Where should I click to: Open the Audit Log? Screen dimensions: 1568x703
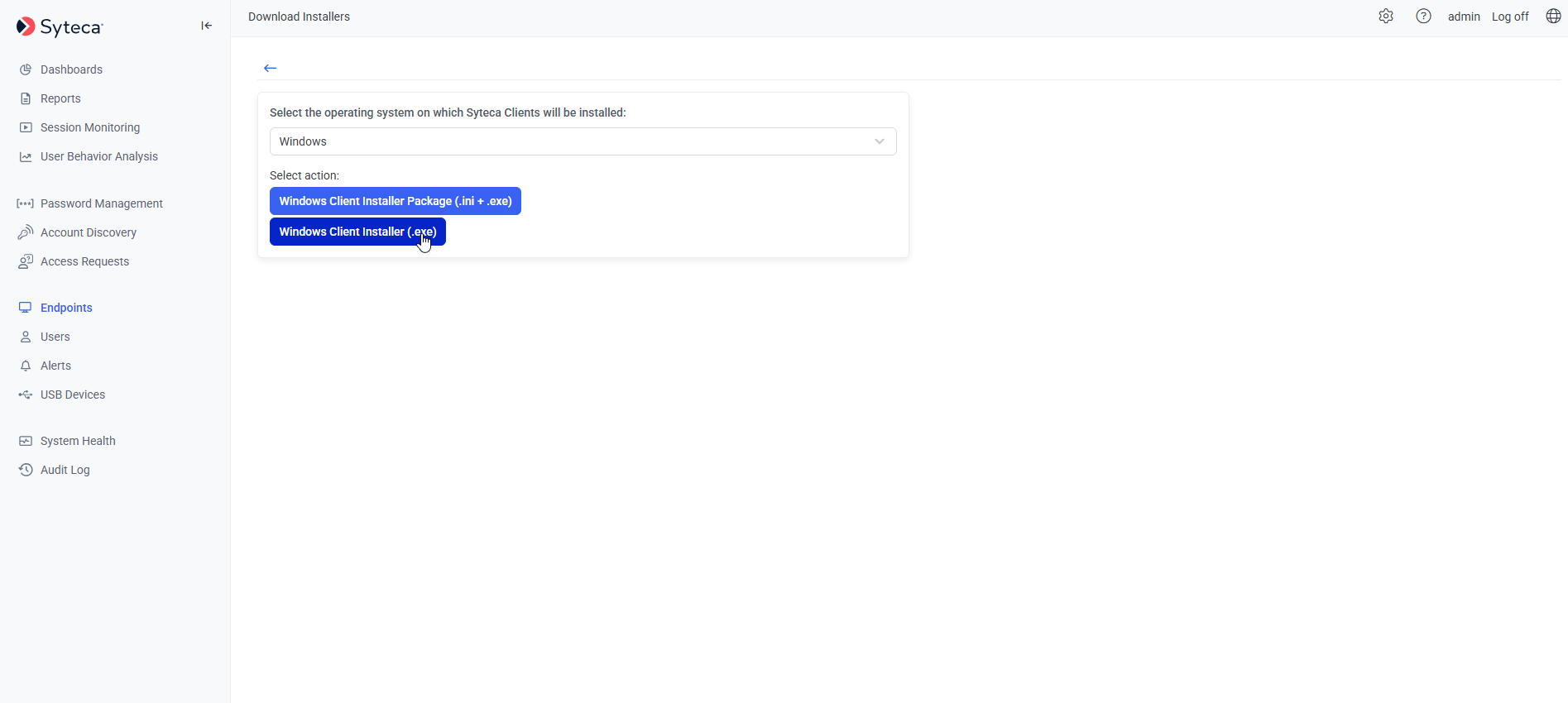pyautogui.click(x=65, y=470)
